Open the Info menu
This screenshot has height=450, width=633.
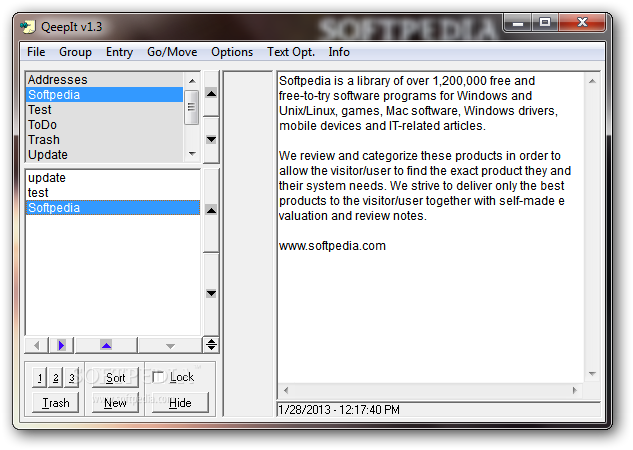coord(339,52)
